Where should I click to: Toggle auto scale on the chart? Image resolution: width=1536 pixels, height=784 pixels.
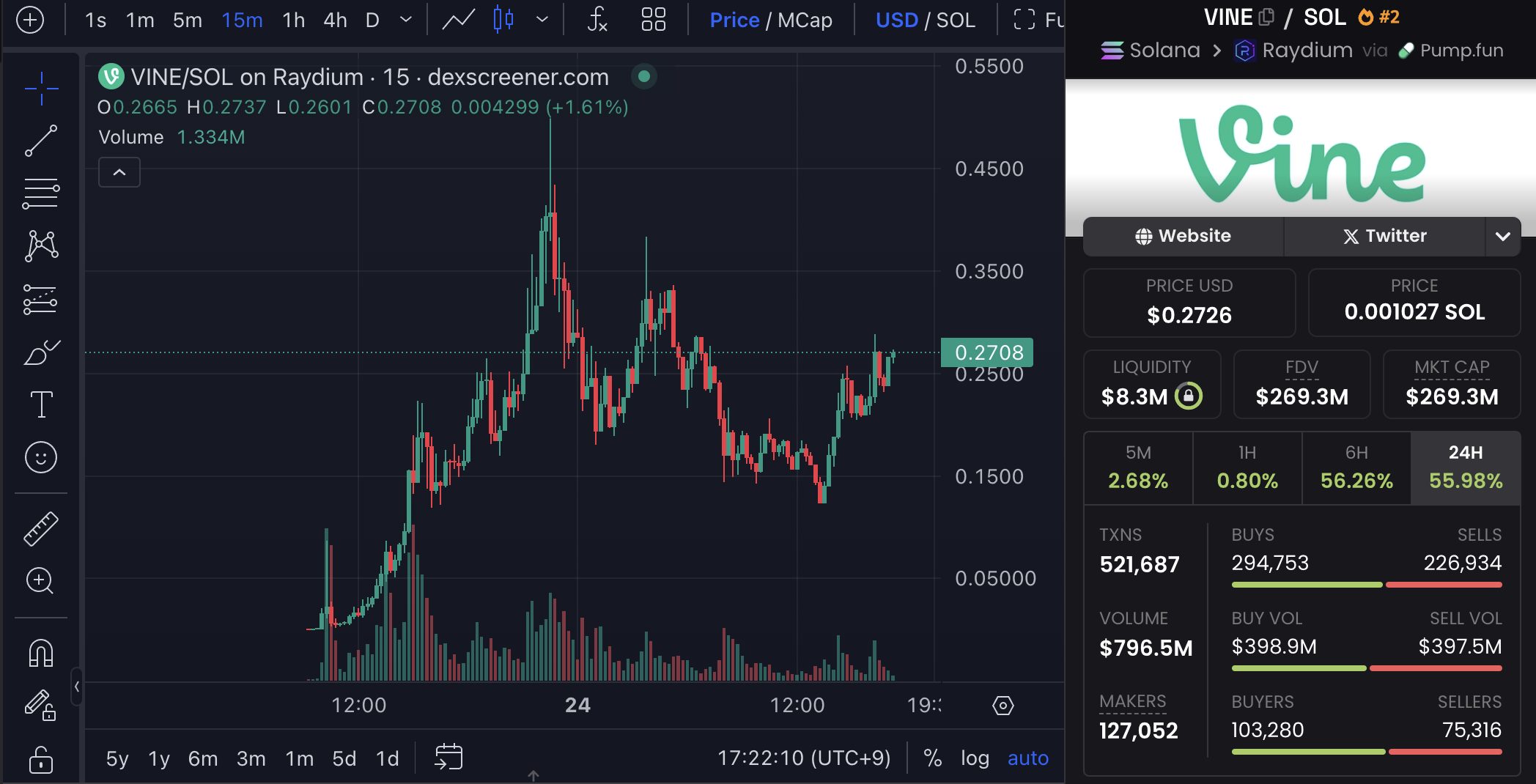[x=1027, y=758]
